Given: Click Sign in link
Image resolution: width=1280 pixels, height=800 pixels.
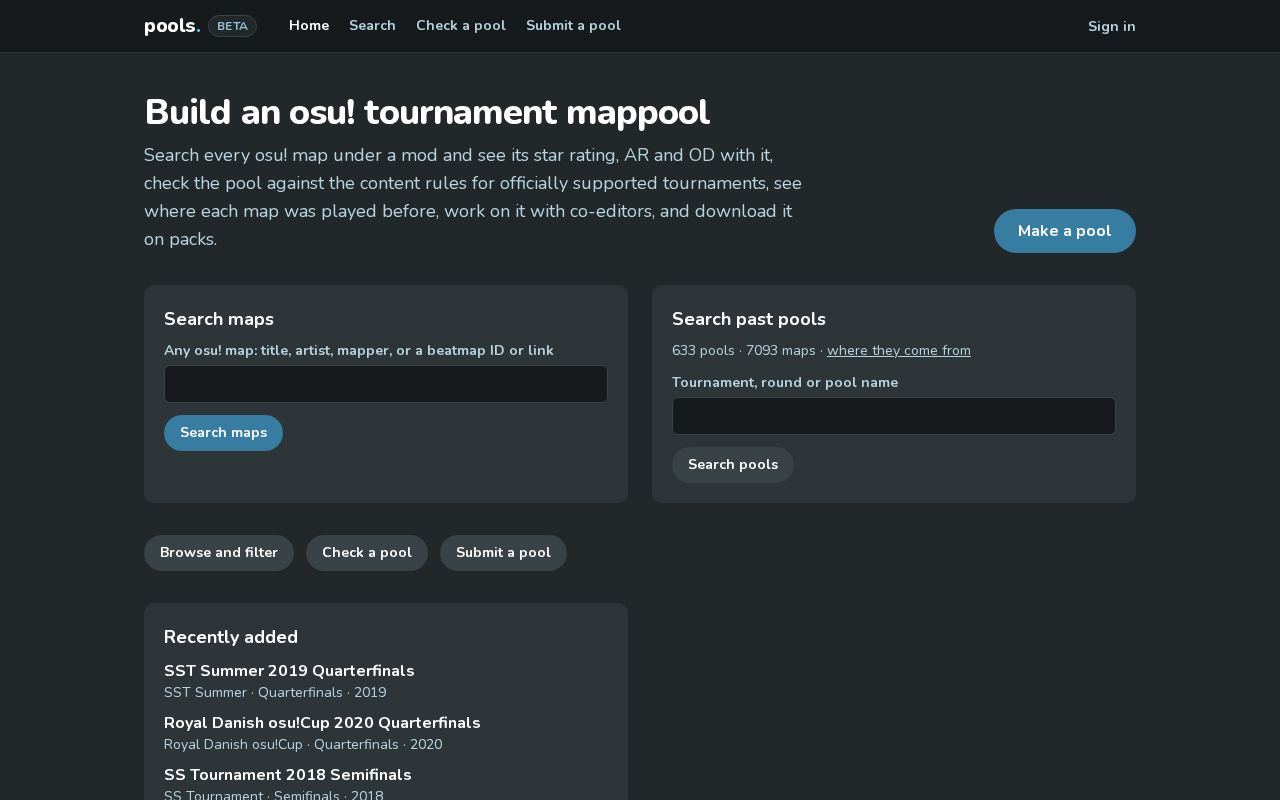Looking at the screenshot, I should tap(1111, 26).
